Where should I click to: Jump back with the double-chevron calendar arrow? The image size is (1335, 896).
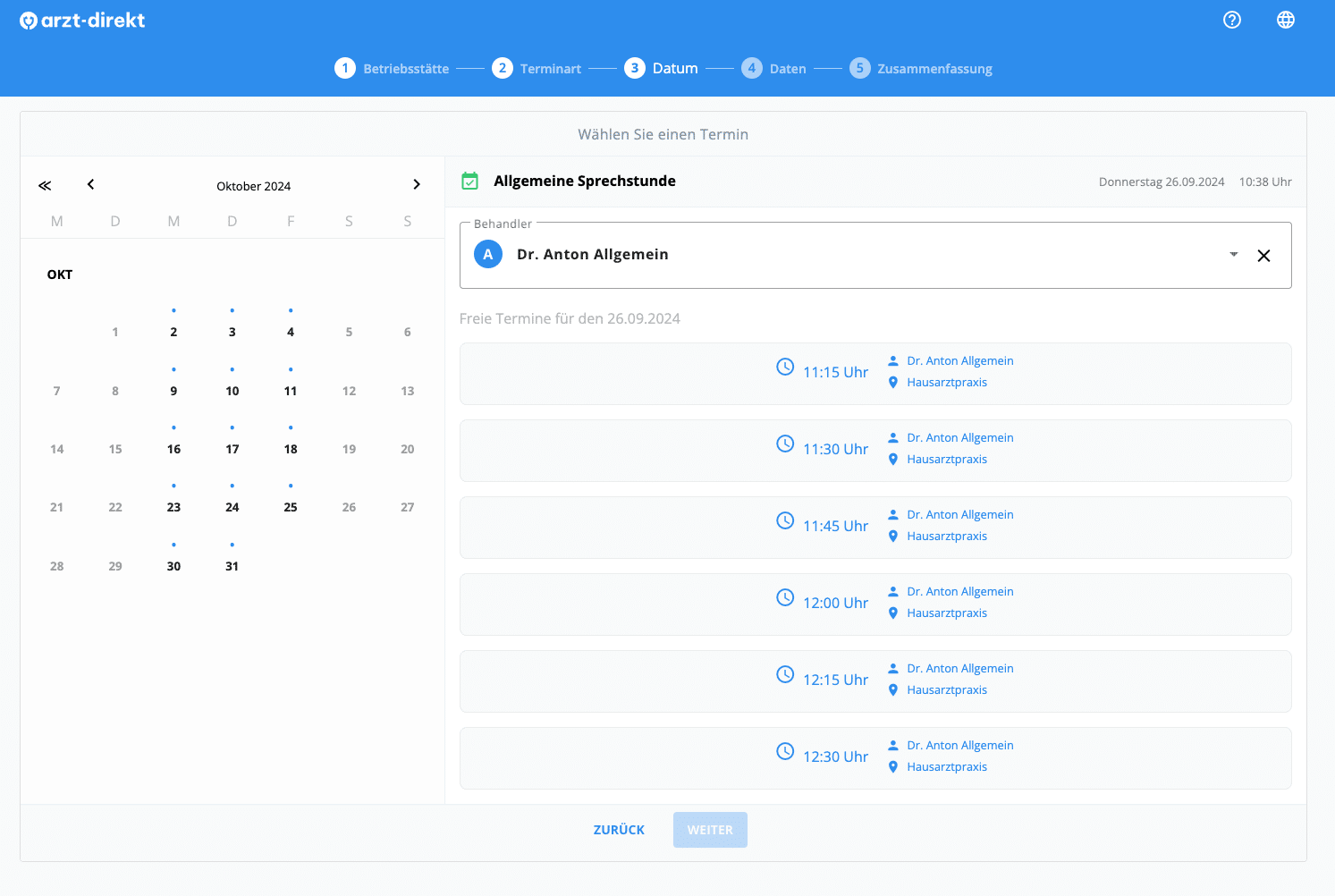coord(45,185)
